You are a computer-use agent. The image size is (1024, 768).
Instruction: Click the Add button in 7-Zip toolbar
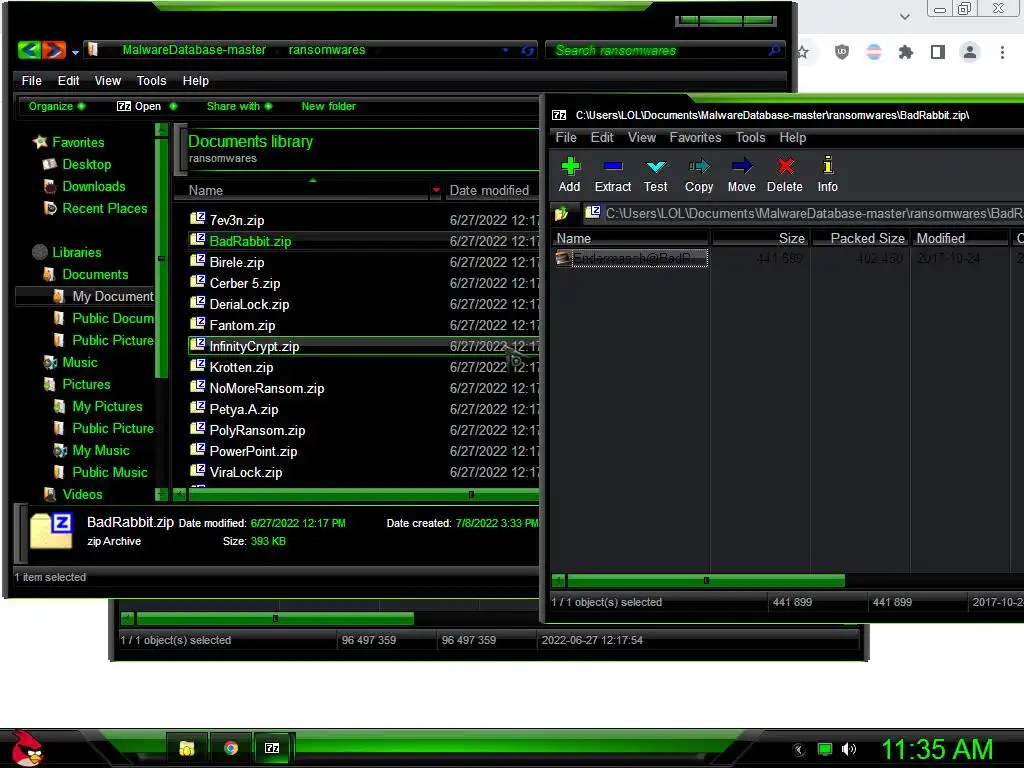pyautogui.click(x=570, y=174)
